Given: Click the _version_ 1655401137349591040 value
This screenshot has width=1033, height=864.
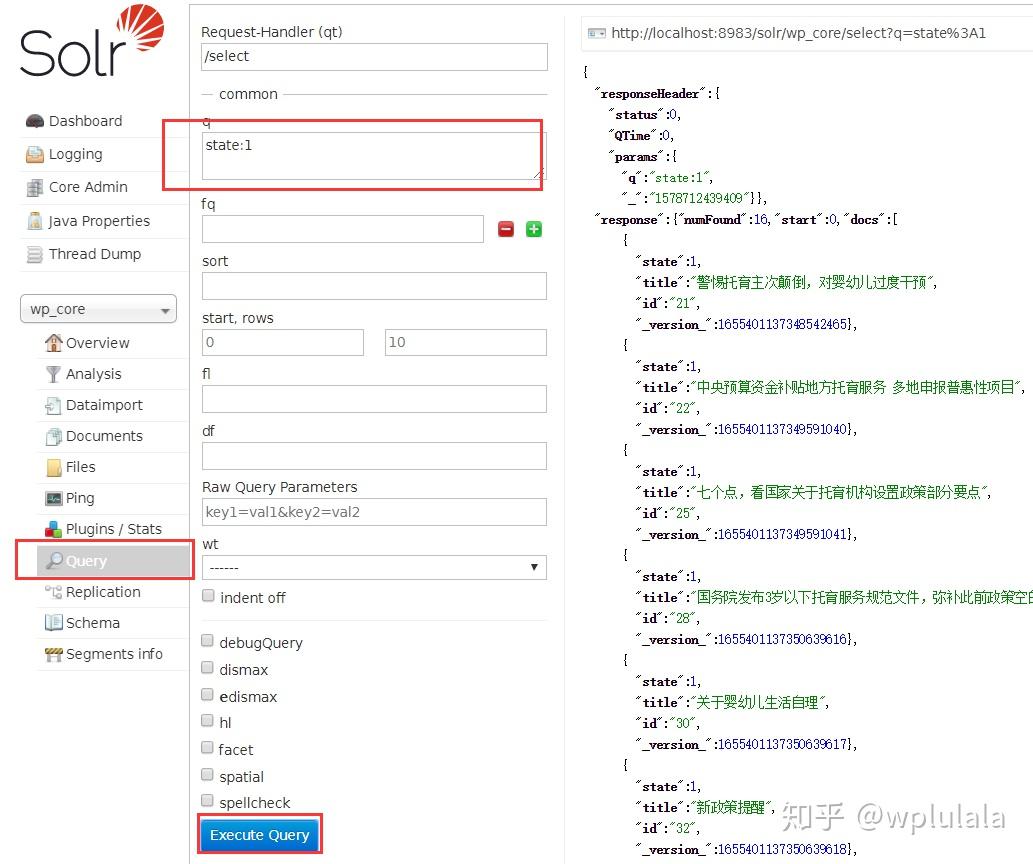Looking at the screenshot, I should pyautogui.click(x=782, y=430).
